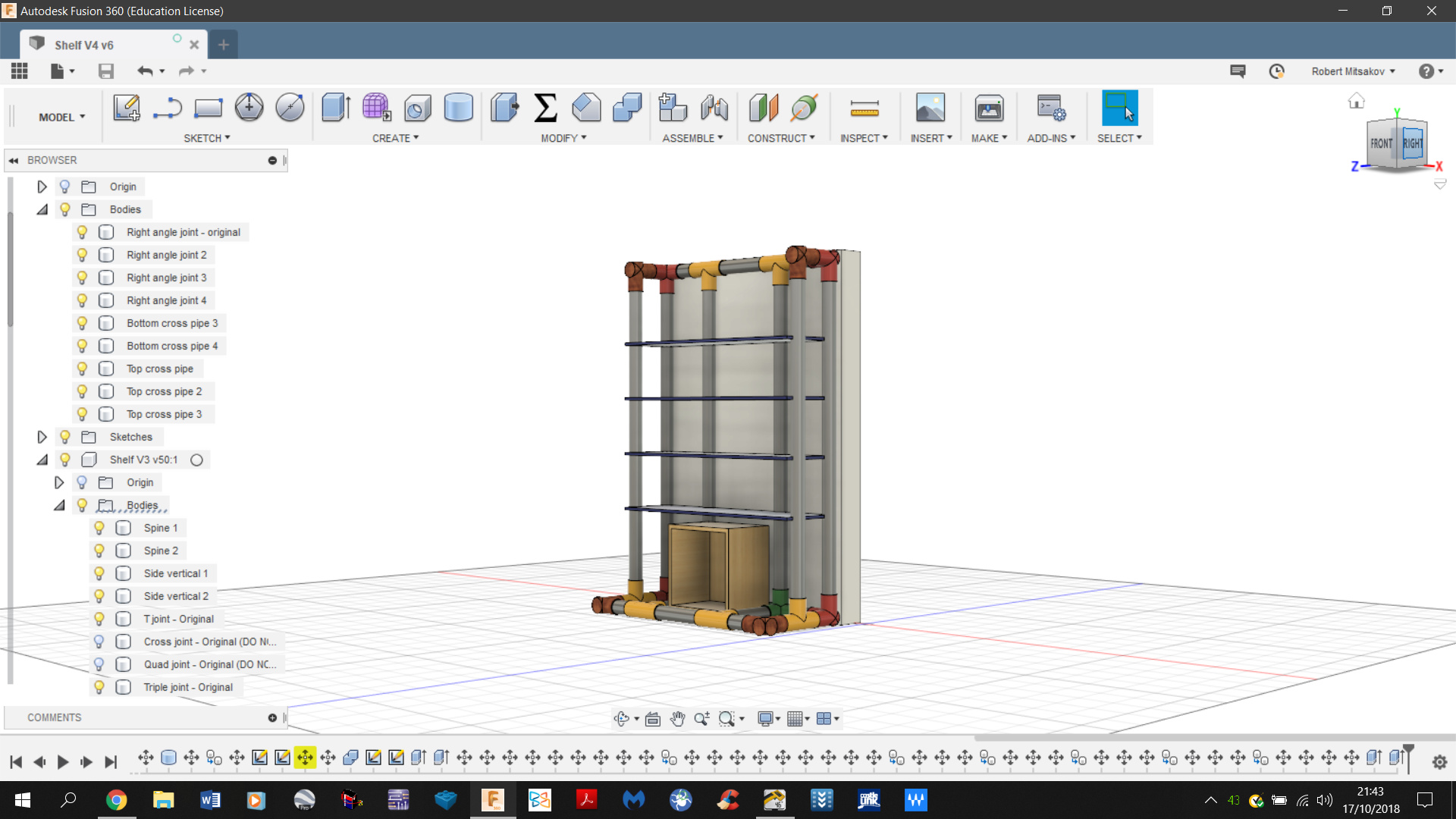Click the Scripts and Add-Ins icon
Image resolution: width=1456 pixels, height=819 pixels.
[1051, 108]
